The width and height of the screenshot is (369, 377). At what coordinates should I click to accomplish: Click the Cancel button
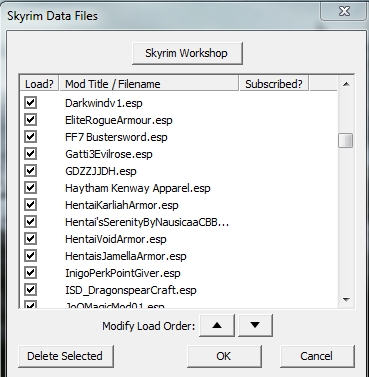click(317, 356)
